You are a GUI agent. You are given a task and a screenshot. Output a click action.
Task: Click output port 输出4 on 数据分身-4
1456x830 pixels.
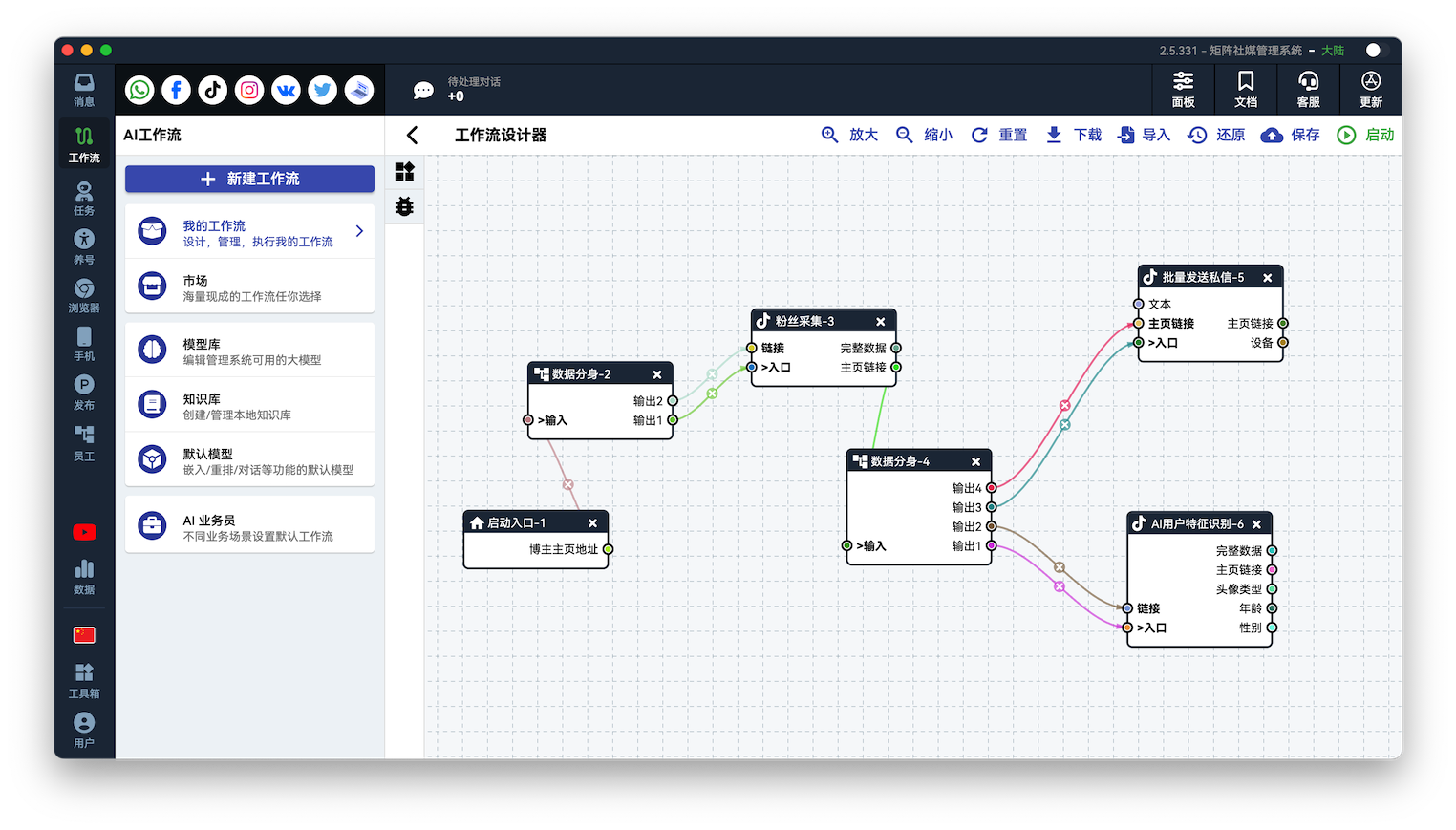coord(991,488)
